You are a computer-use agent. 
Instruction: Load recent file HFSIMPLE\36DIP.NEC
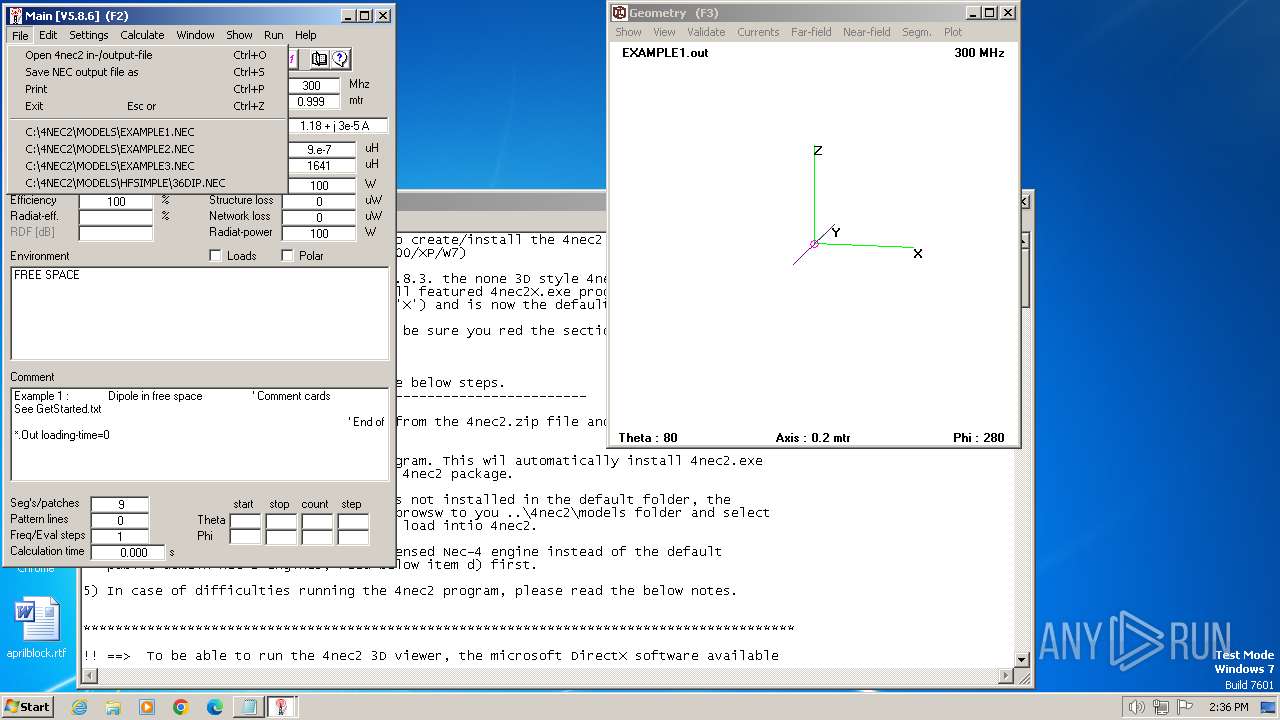[x=147, y=183]
